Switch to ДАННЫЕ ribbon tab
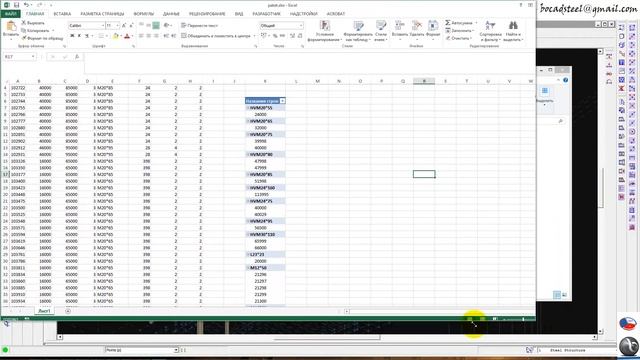Viewport: 640px width, 360px height. [x=171, y=14]
